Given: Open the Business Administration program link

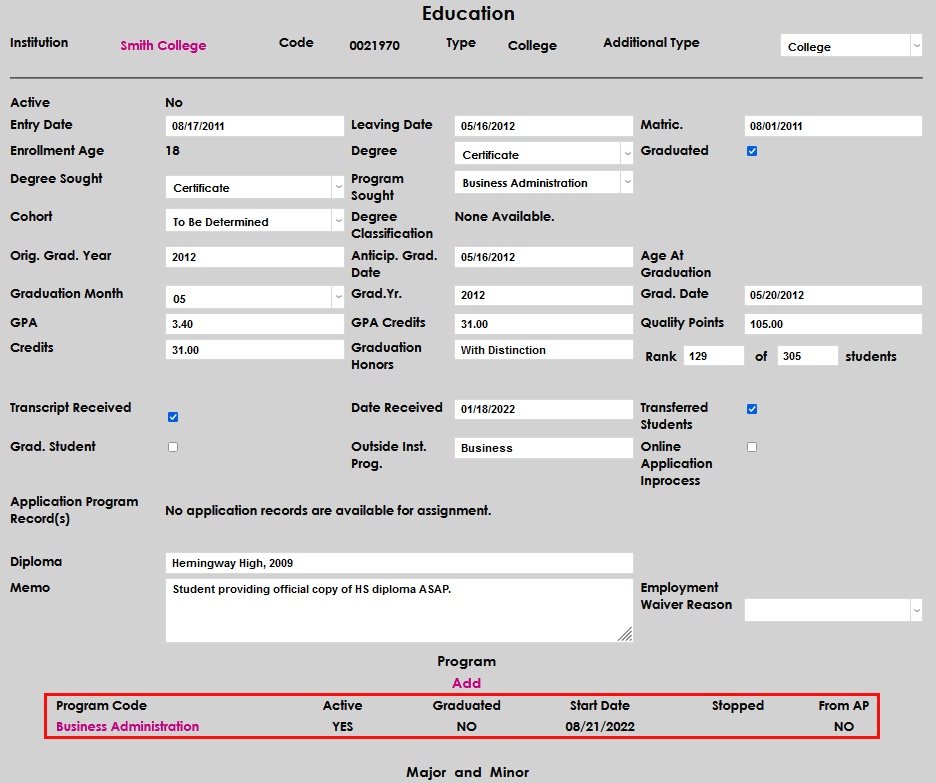Looking at the screenshot, I should tap(127, 727).
